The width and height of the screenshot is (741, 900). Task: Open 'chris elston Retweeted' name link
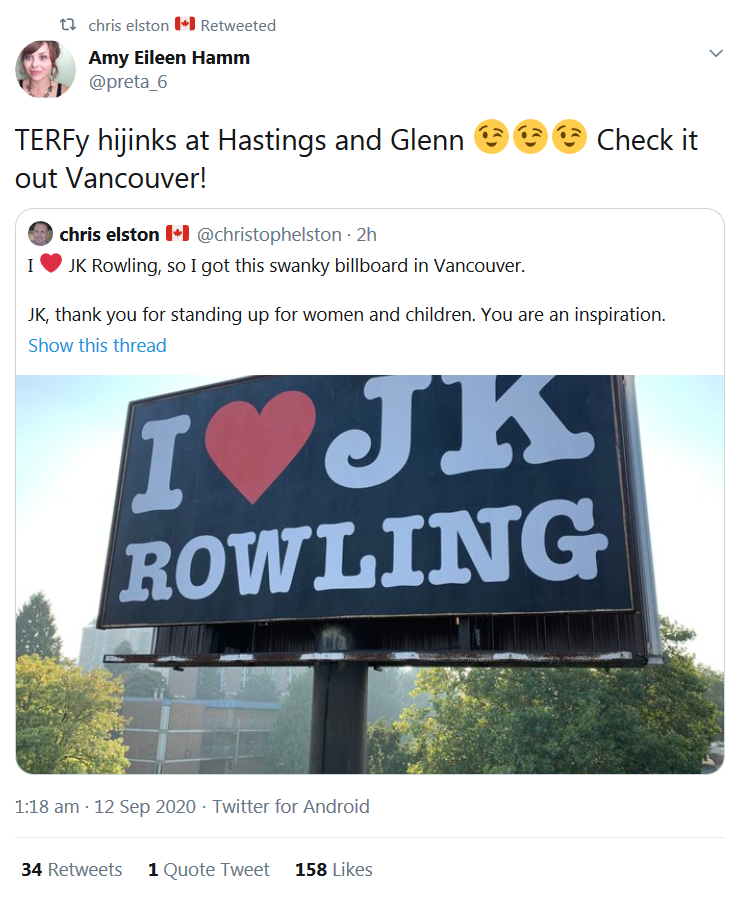click(x=129, y=25)
